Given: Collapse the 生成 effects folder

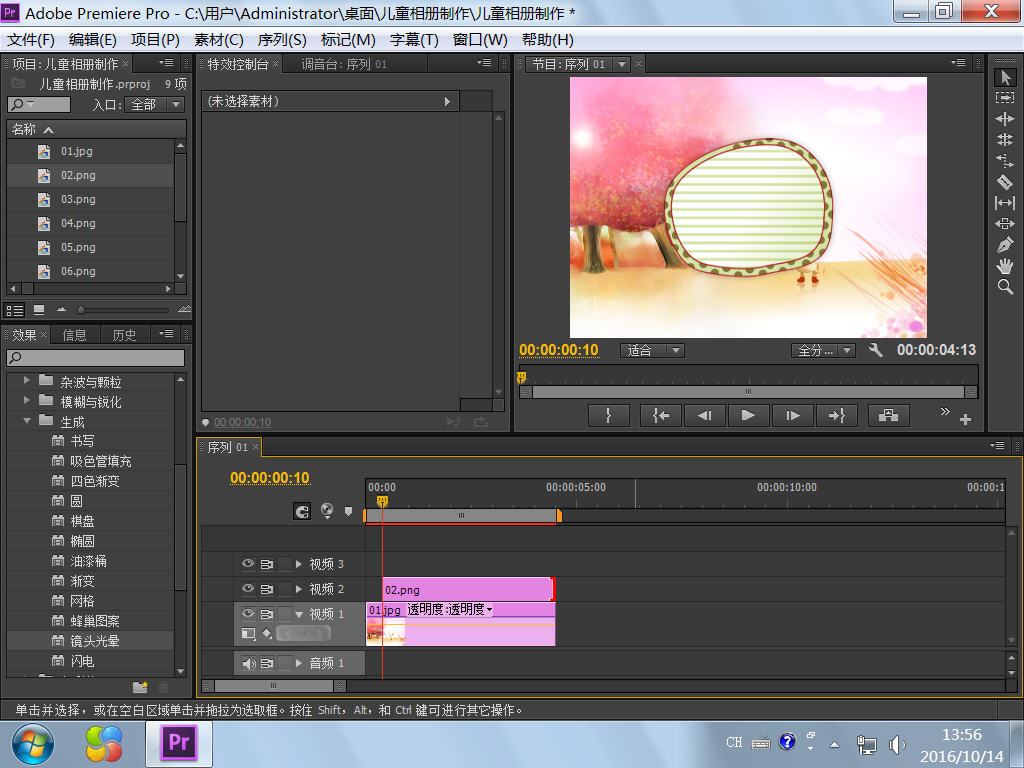Looking at the screenshot, I should pyautogui.click(x=27, y=421).
